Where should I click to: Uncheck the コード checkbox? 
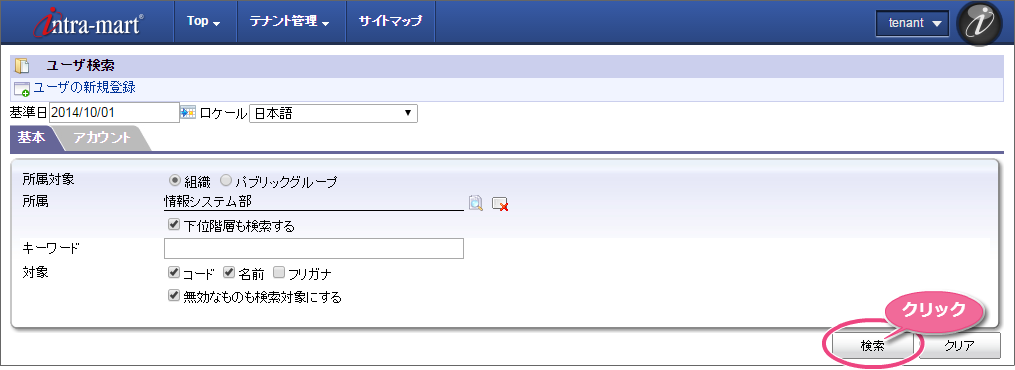click(x=173, y=272)
